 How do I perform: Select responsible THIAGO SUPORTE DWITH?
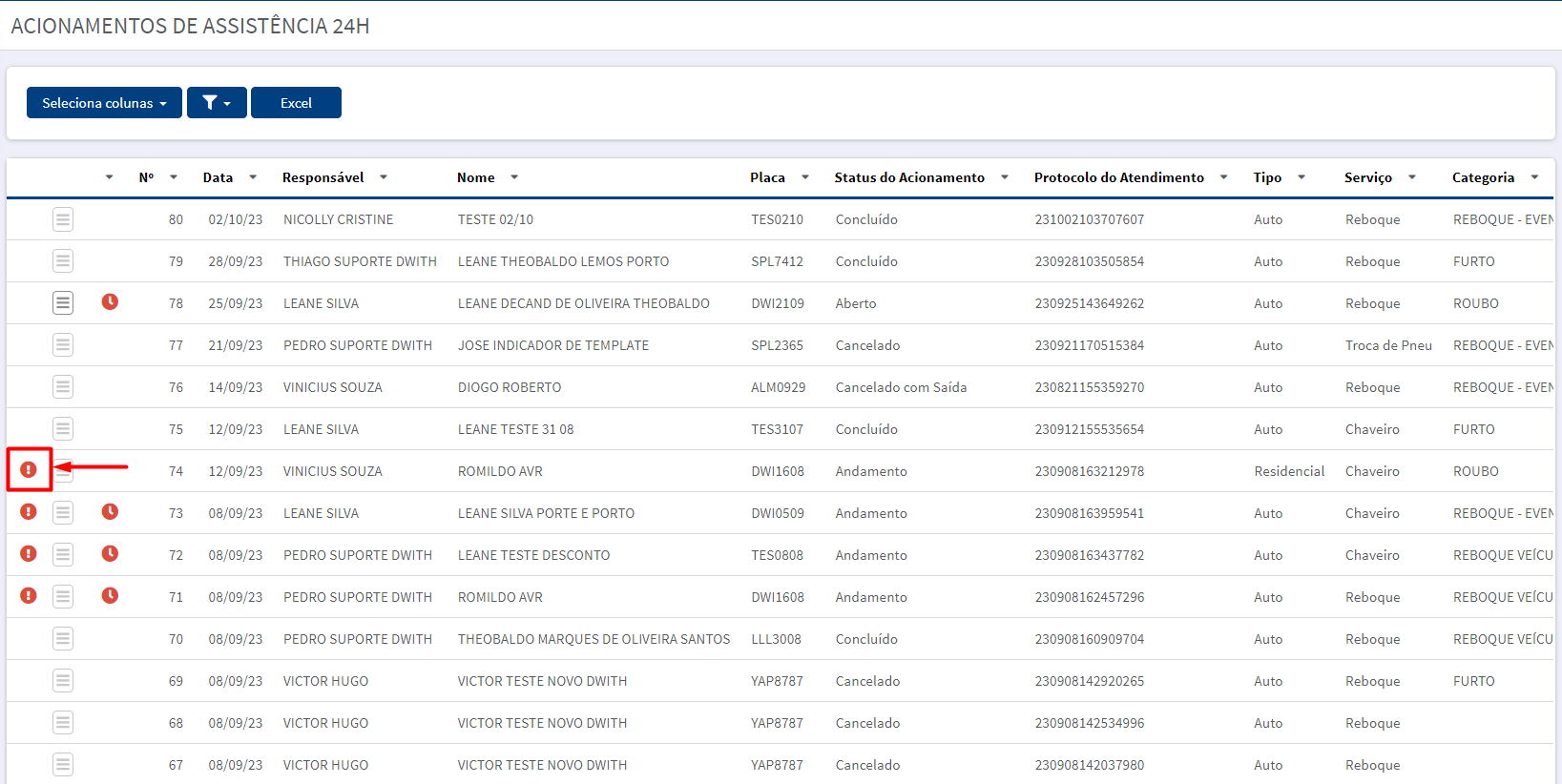[x=360, y=261]
